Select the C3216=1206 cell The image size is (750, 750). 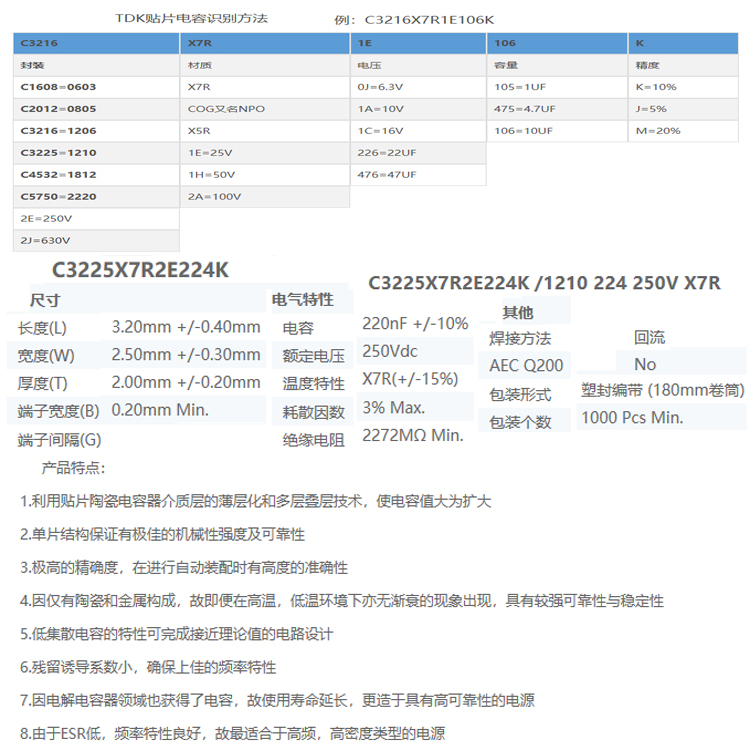(x=96, y=131)
